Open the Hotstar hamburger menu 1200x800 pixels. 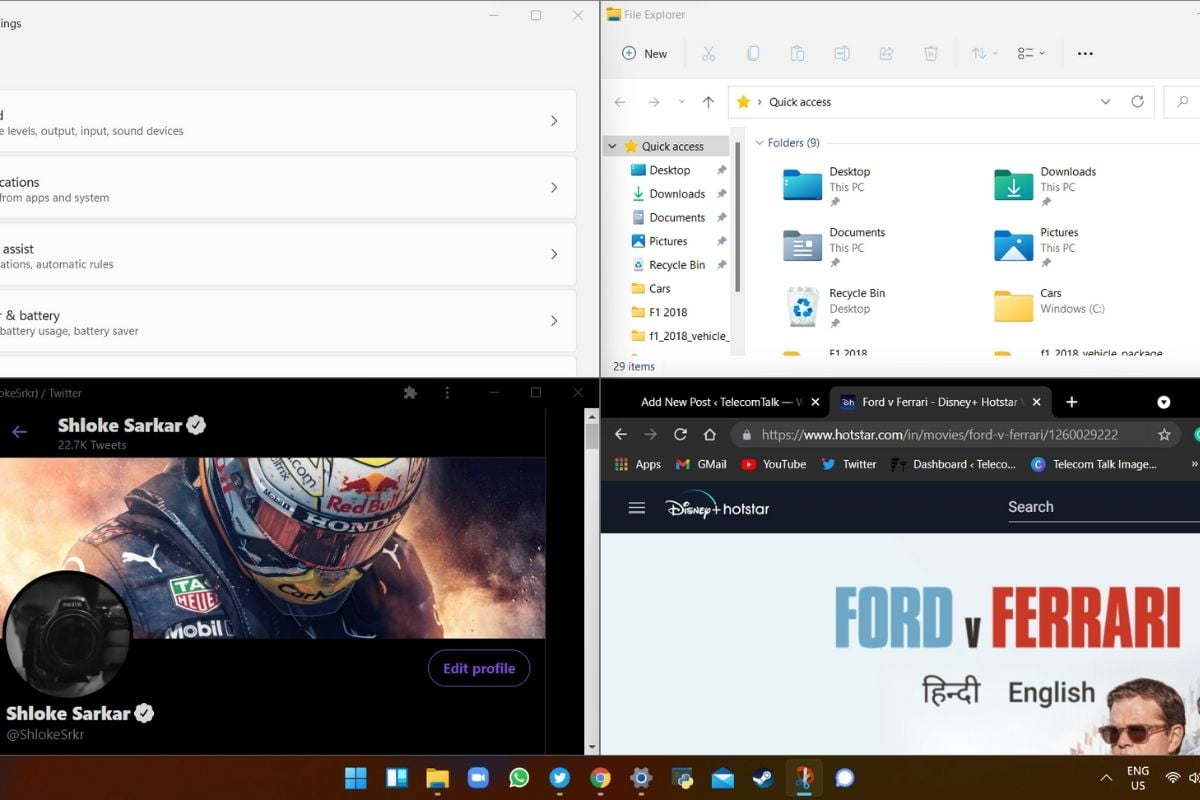point(637,508)
